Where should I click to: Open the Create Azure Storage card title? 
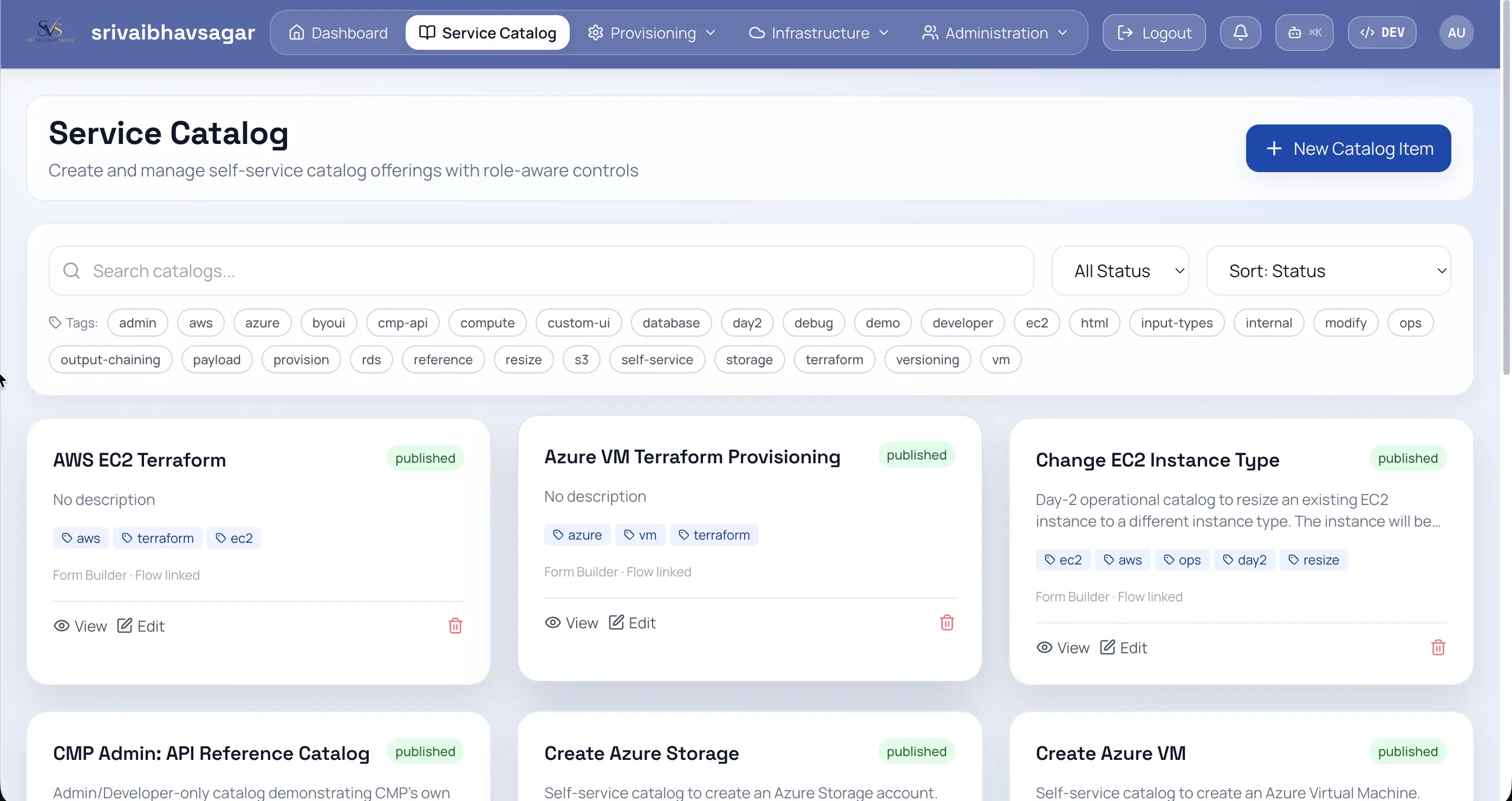641,753
